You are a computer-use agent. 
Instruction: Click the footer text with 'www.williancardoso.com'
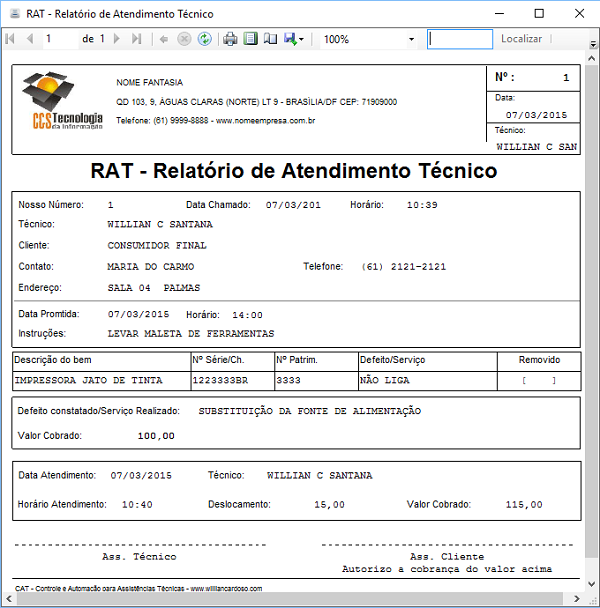138,589
